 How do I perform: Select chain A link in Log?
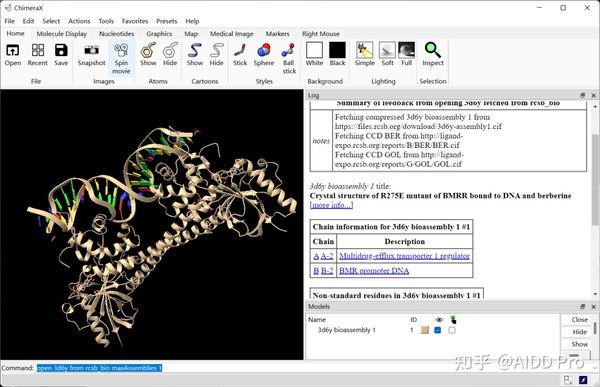[x=316, y=256]
